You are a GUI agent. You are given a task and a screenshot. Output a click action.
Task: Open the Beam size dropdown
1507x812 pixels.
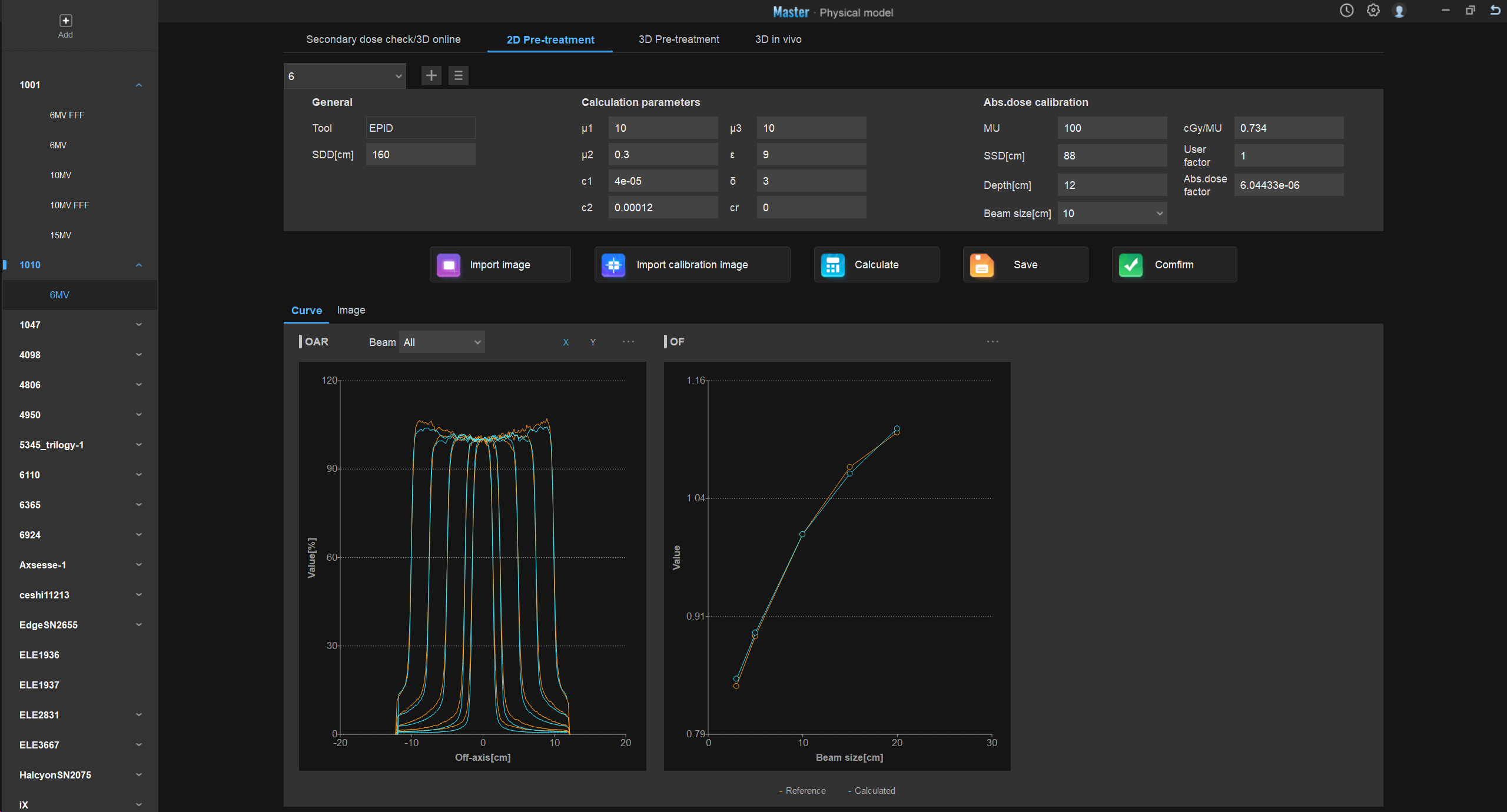click(x=1111, y=214)
